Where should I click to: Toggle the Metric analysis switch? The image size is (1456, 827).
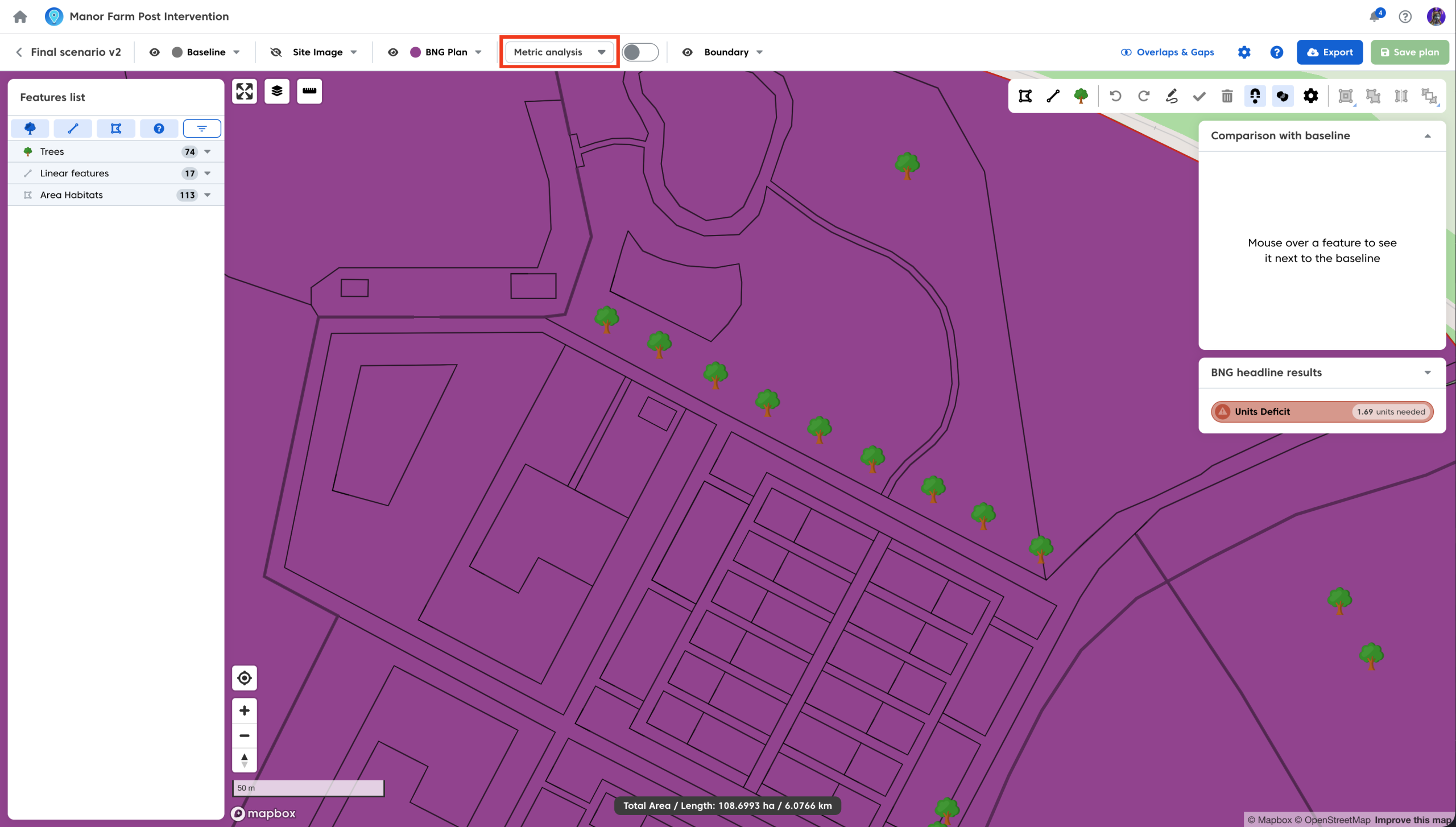coord(640,52)
